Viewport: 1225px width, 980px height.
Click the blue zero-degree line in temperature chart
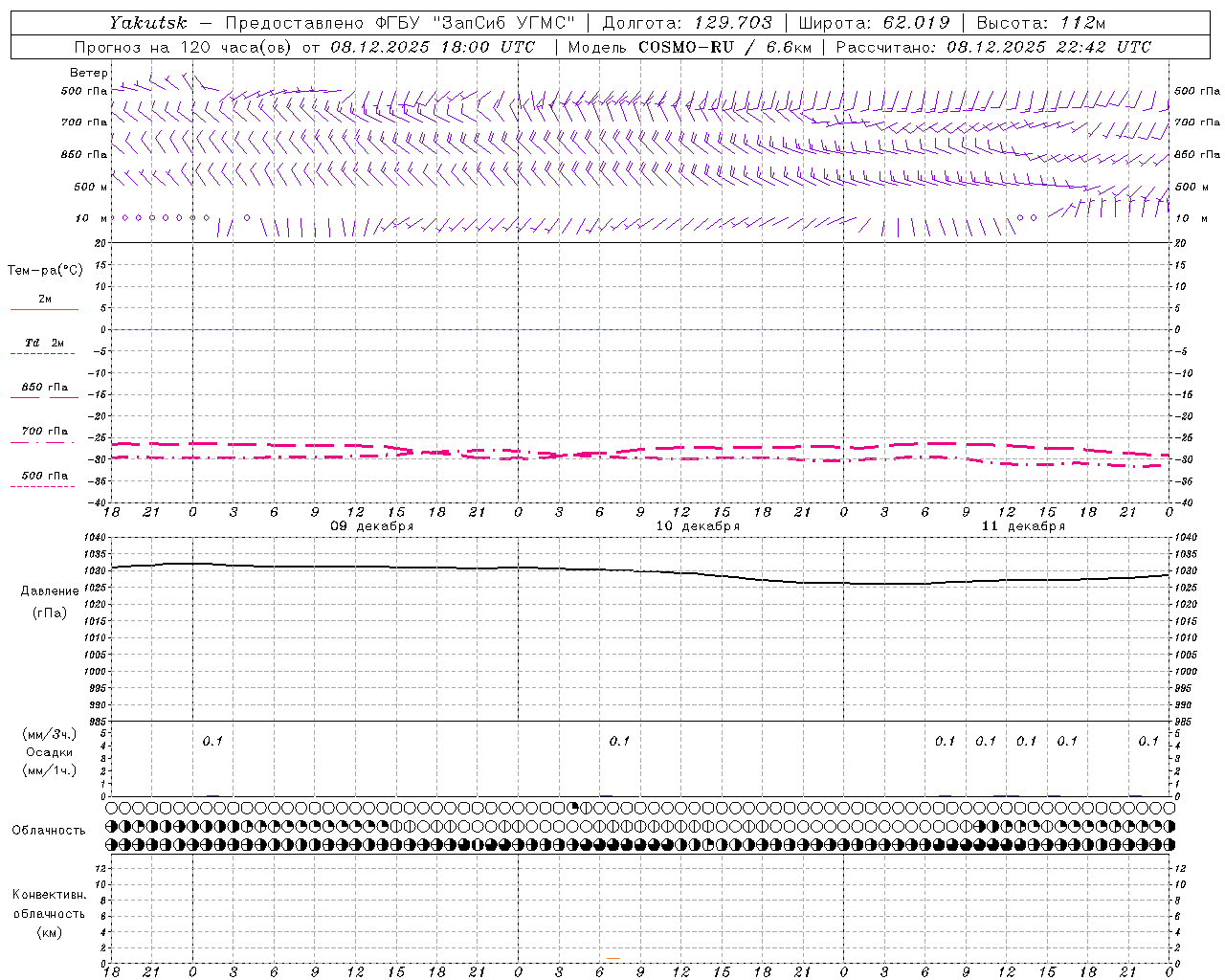641,329
